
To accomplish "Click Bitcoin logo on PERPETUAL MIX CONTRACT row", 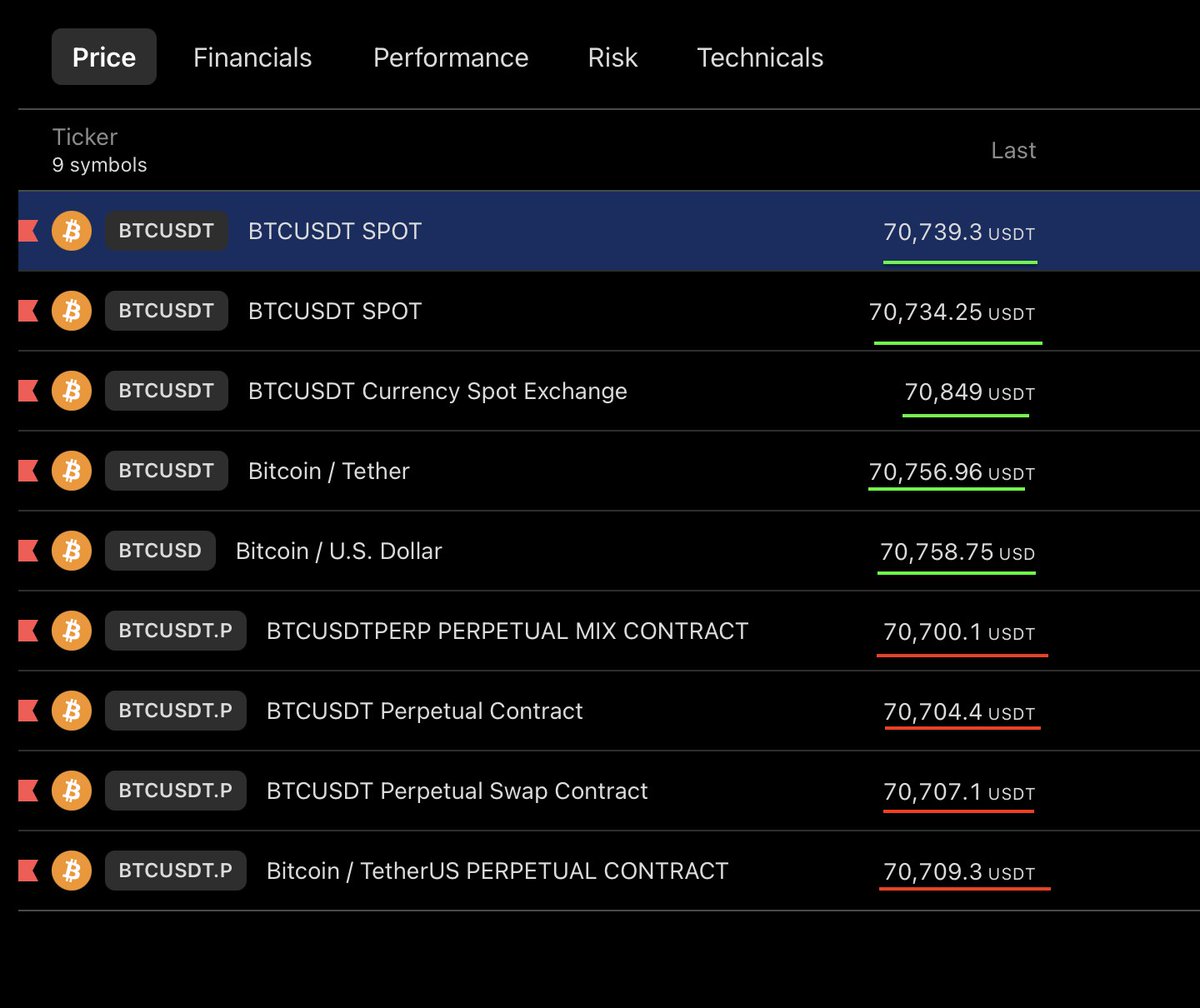I will tap(71, 631).
